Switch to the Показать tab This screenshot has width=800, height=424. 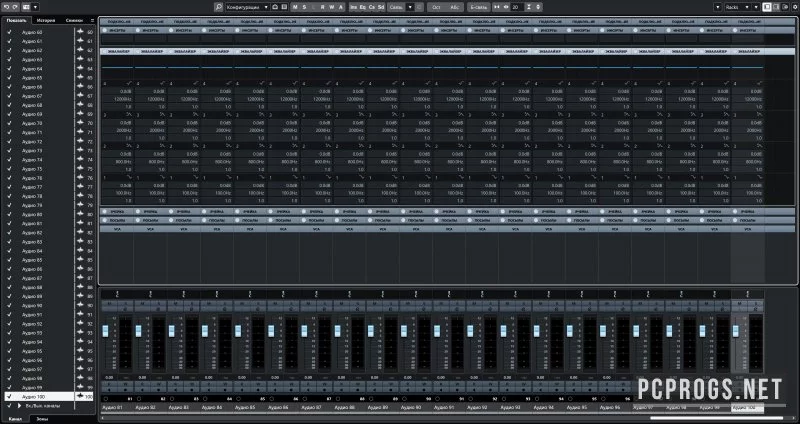click(x=16, y=20)
